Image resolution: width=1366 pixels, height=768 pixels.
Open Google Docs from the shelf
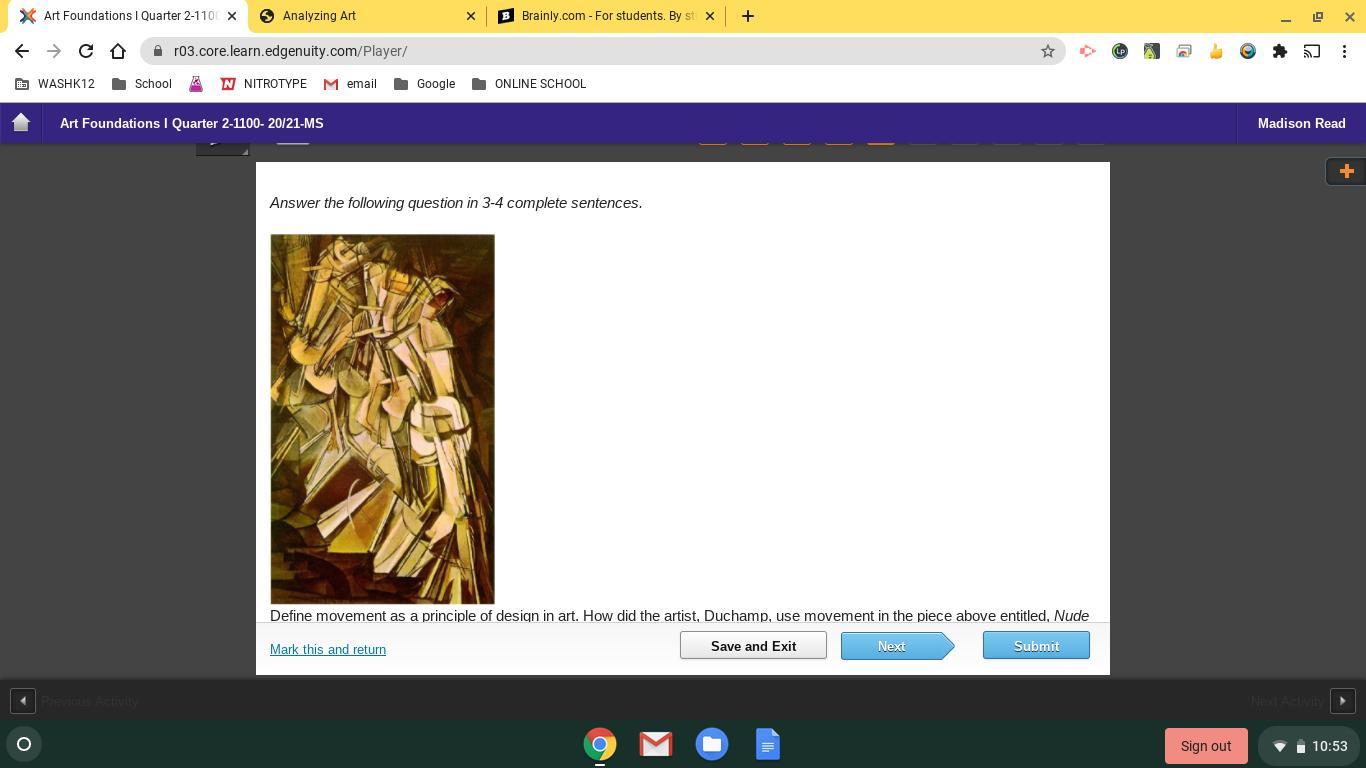coord(768,744)
